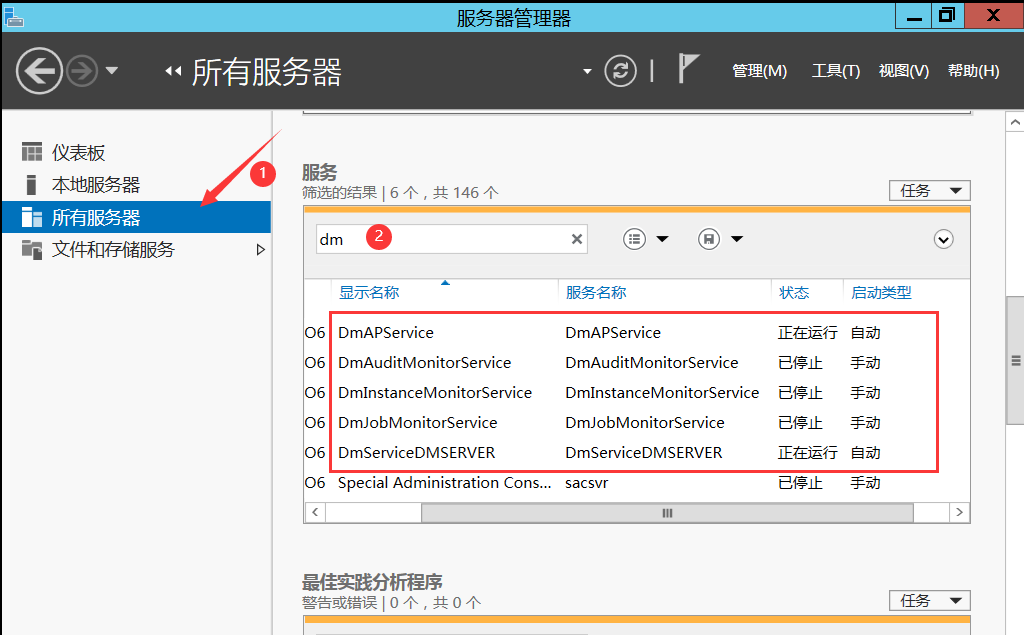This screenshot has height=635, width=1024.
Task: Select 所有服务器 in the sidebar
Action: pos(136,217)
